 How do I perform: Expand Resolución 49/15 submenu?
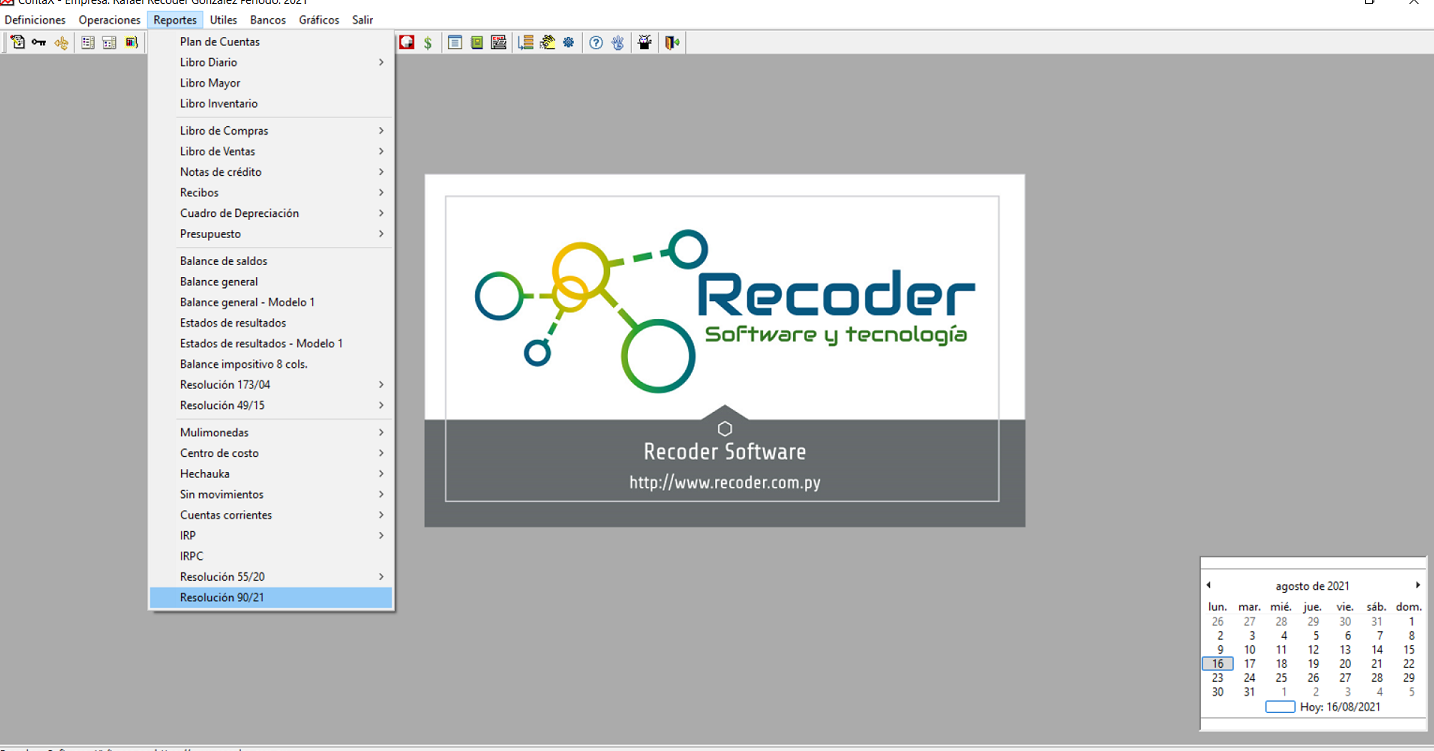click(x=271, y=405)
